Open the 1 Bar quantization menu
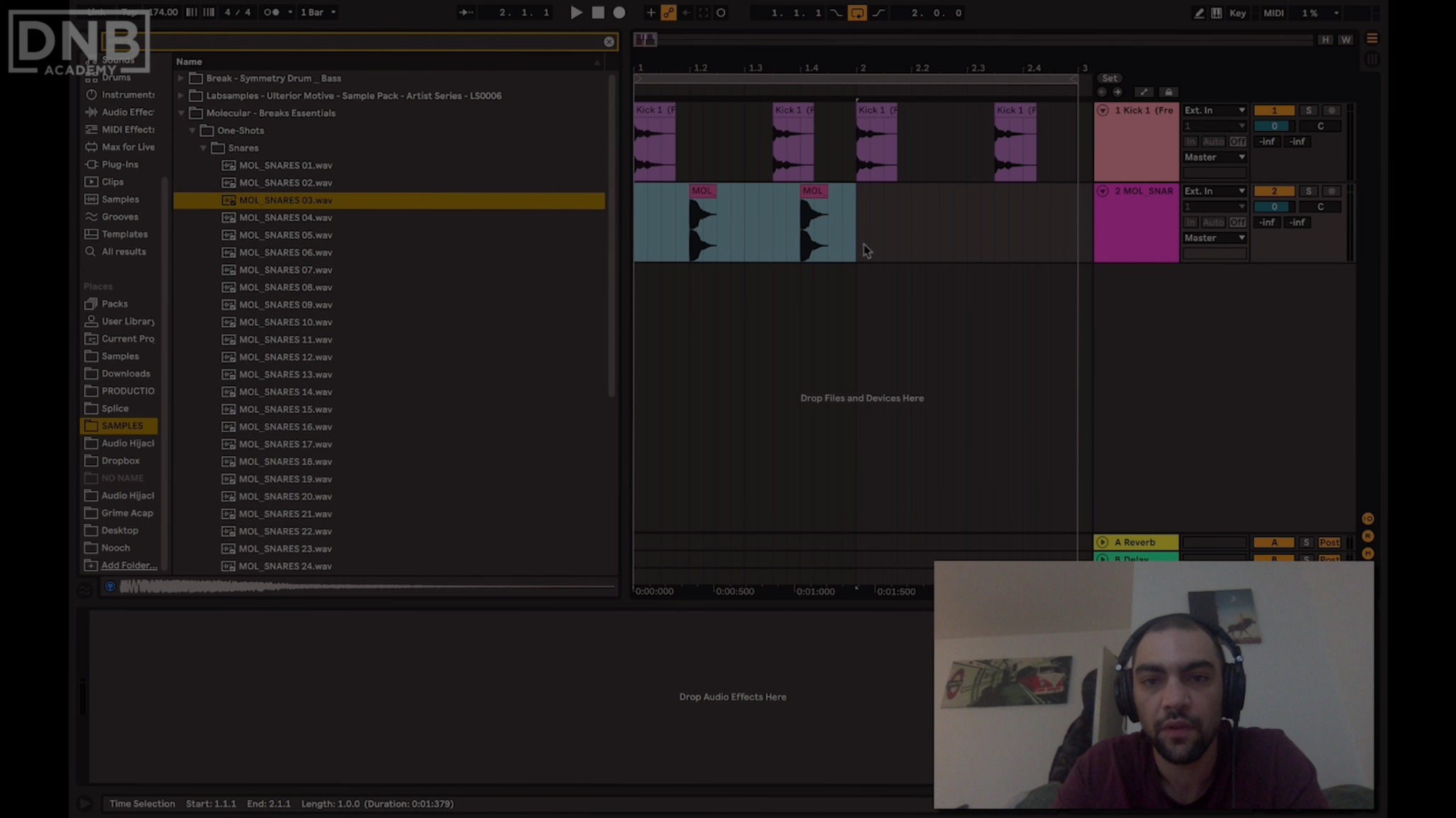Viewport: 1456px width, 818px height. click(x=318, y=12)
